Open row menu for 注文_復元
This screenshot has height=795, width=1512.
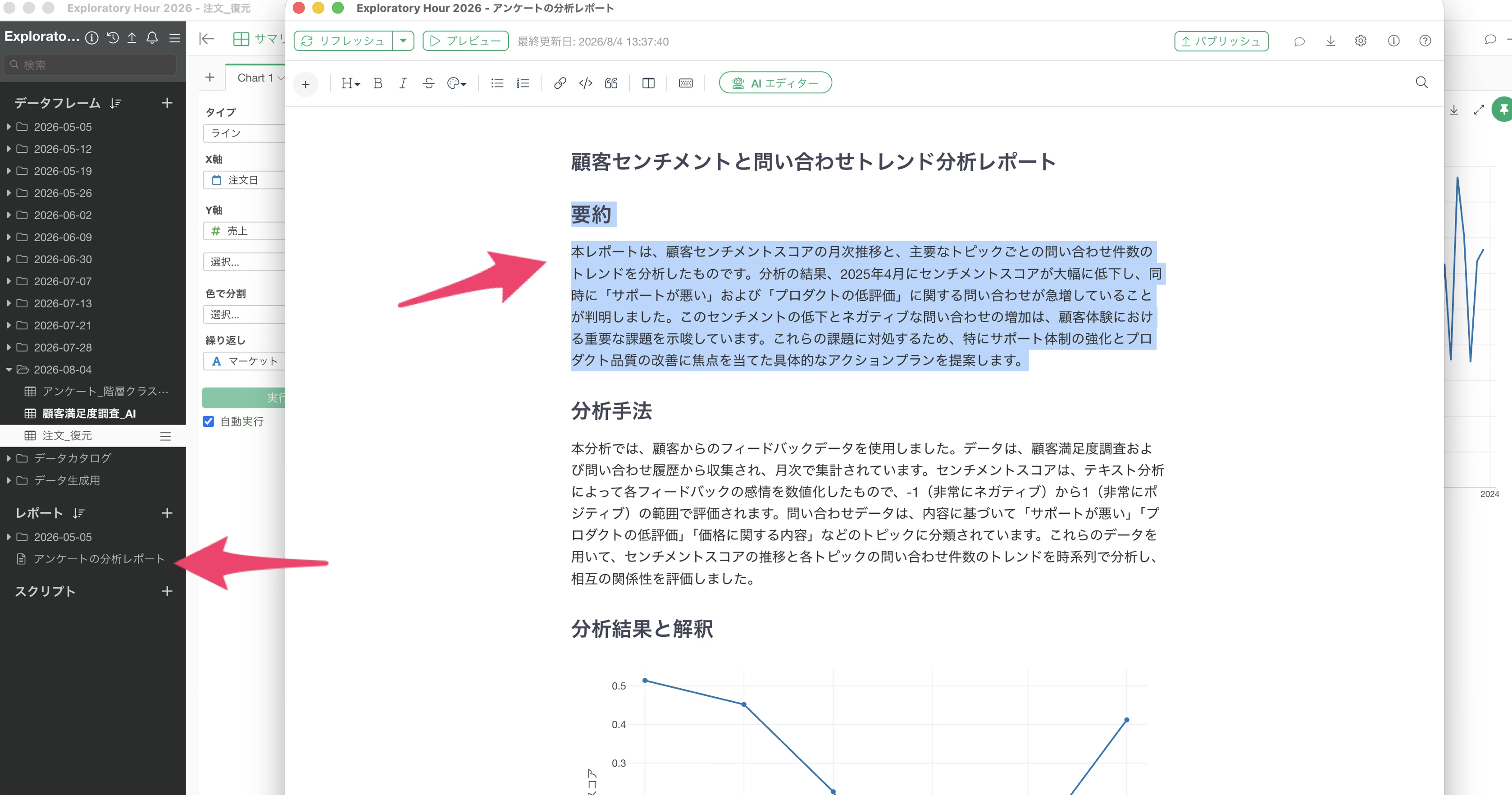(x=165, y=436)
